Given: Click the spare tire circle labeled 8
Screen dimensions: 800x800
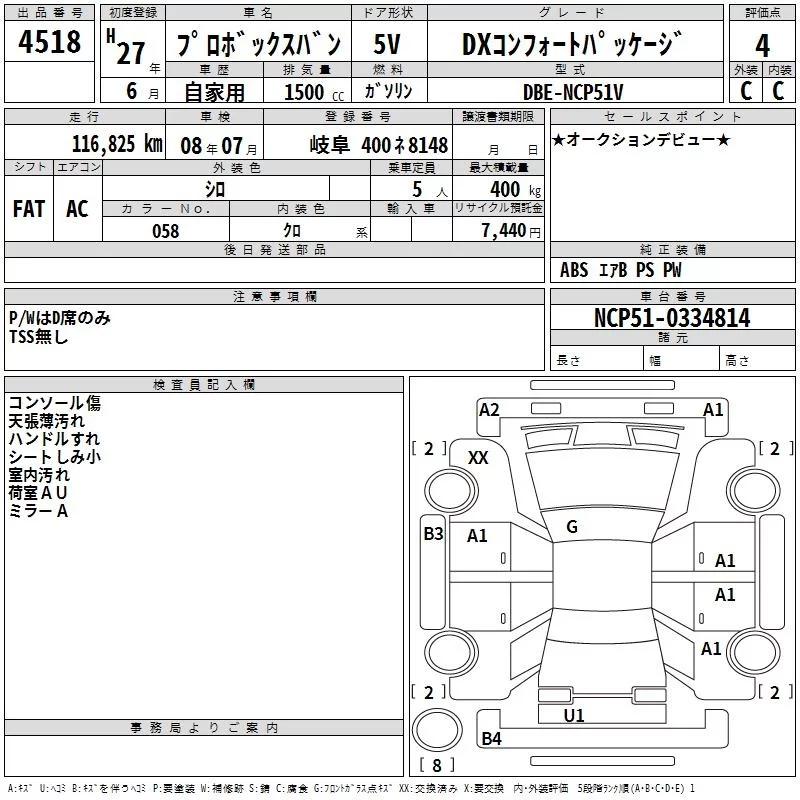Looking at the screenshot, I should click(437, 730).
